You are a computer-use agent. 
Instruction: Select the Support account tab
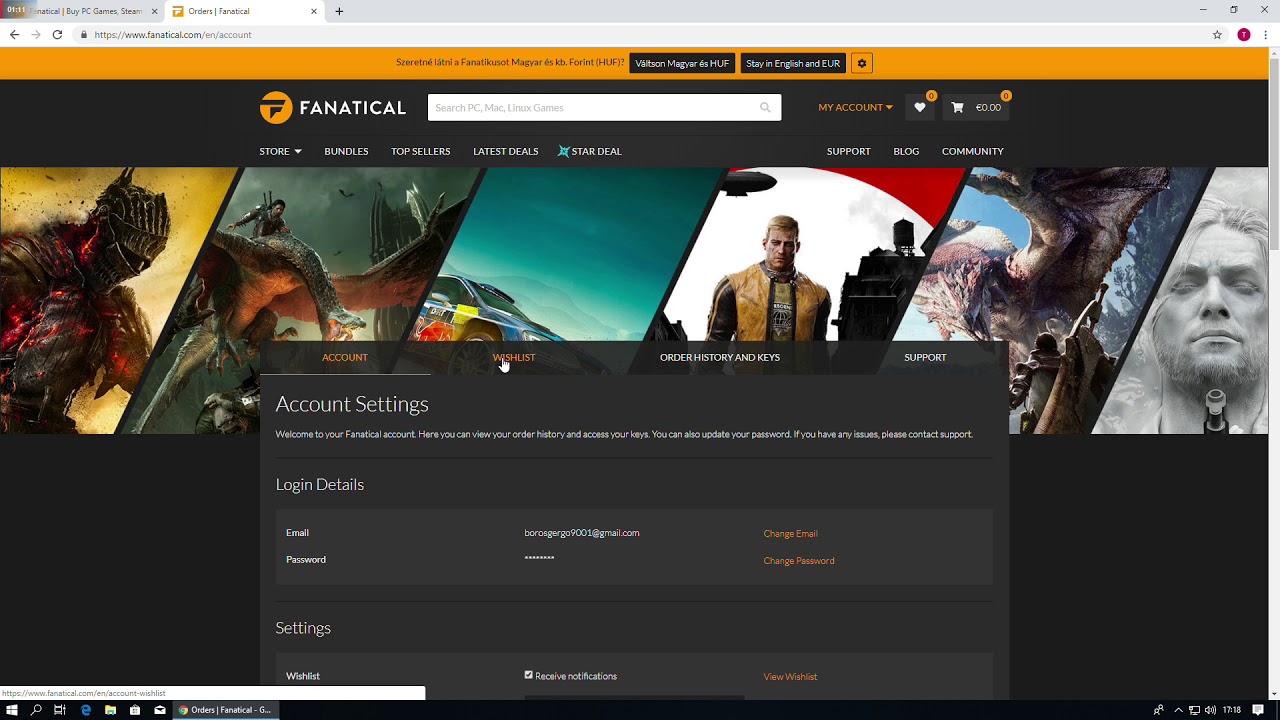[x=925, y=357]
